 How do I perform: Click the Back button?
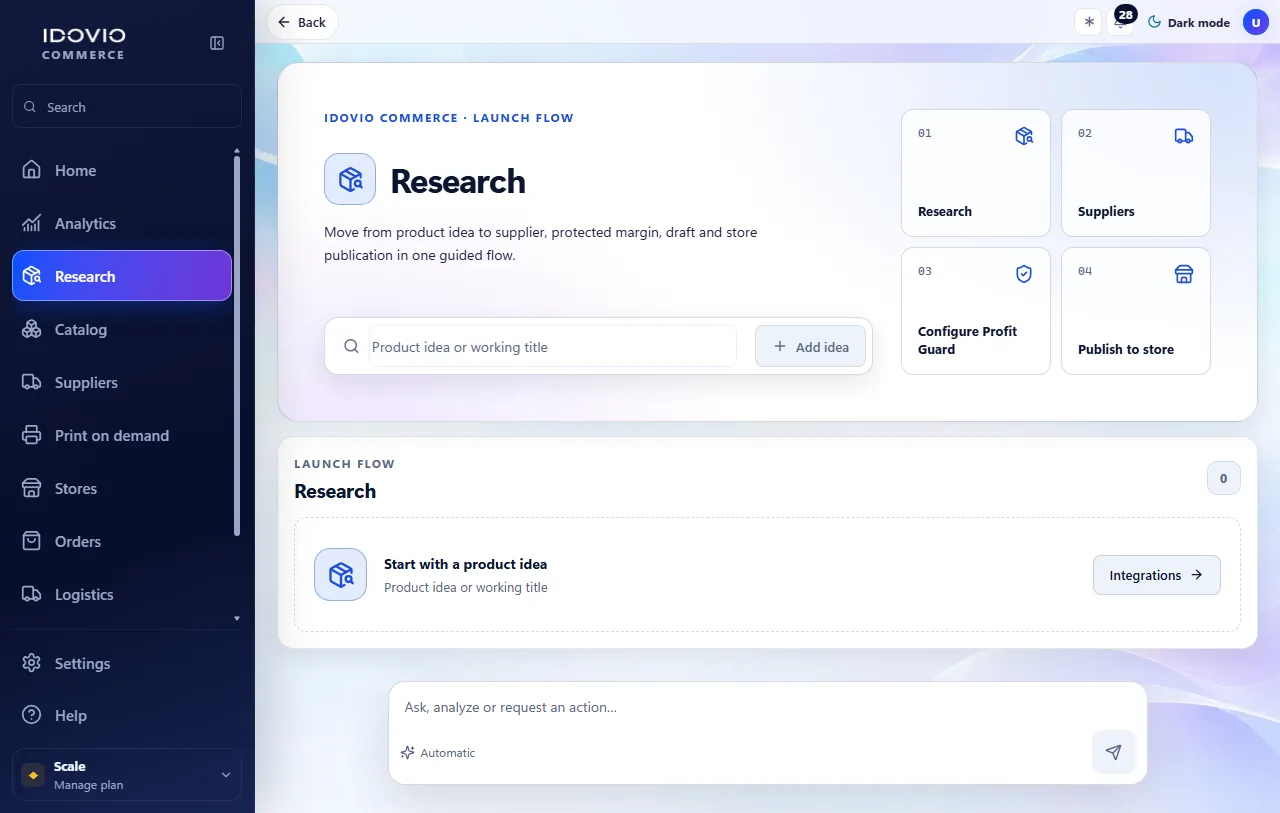(x=302, y=22)
